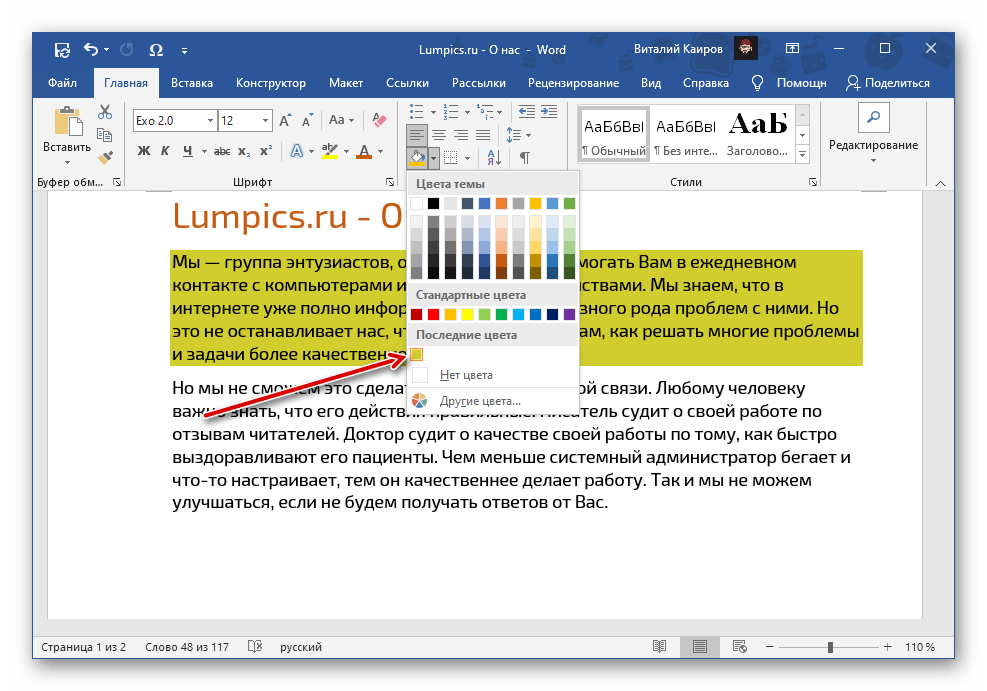Click the Undo arrow in quick access toolbar
The width and height of the screenshot is (987, 691).
(91, 49)
